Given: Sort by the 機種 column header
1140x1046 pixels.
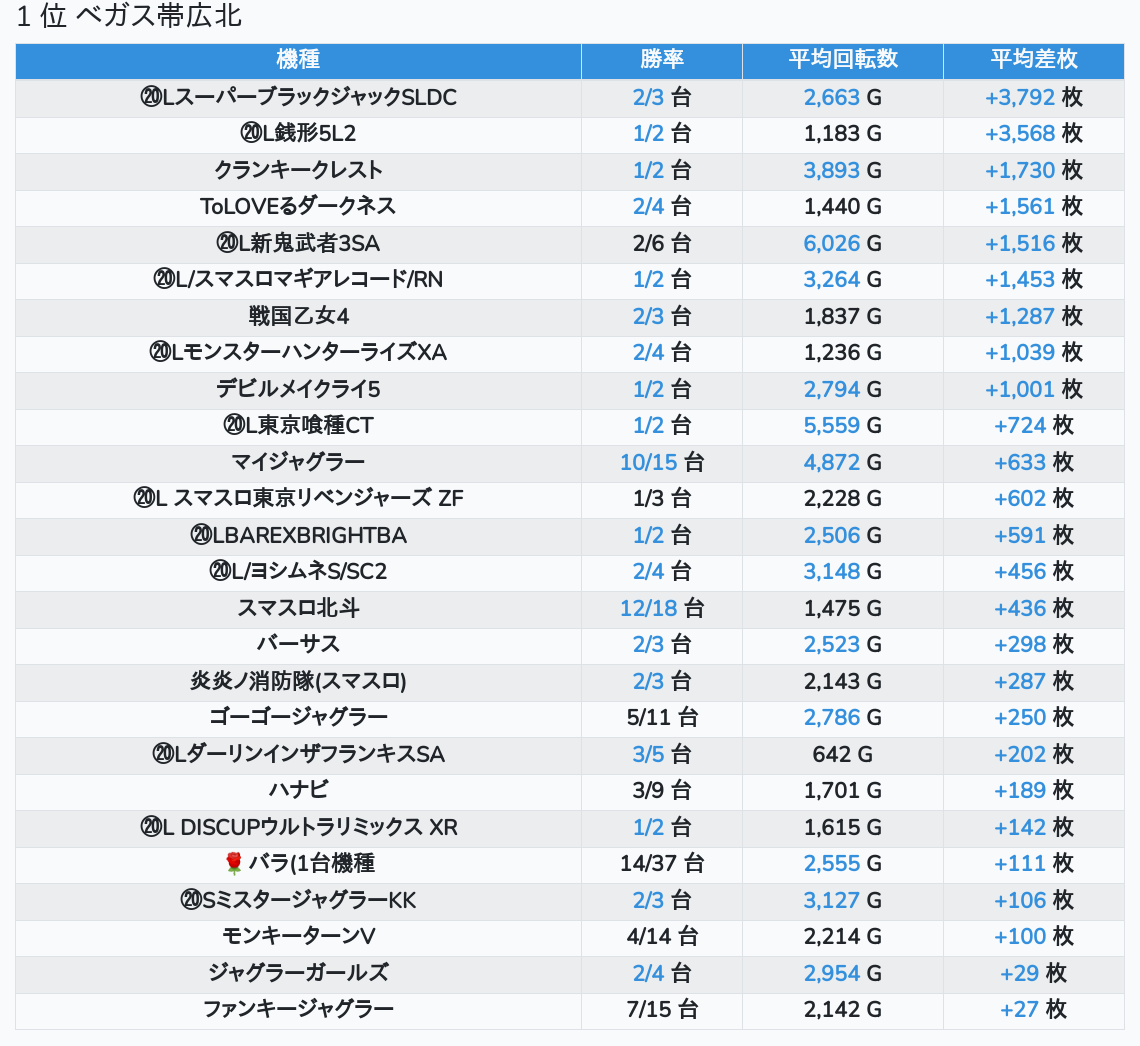Looking at the screenshot, I should coord(298,59).
